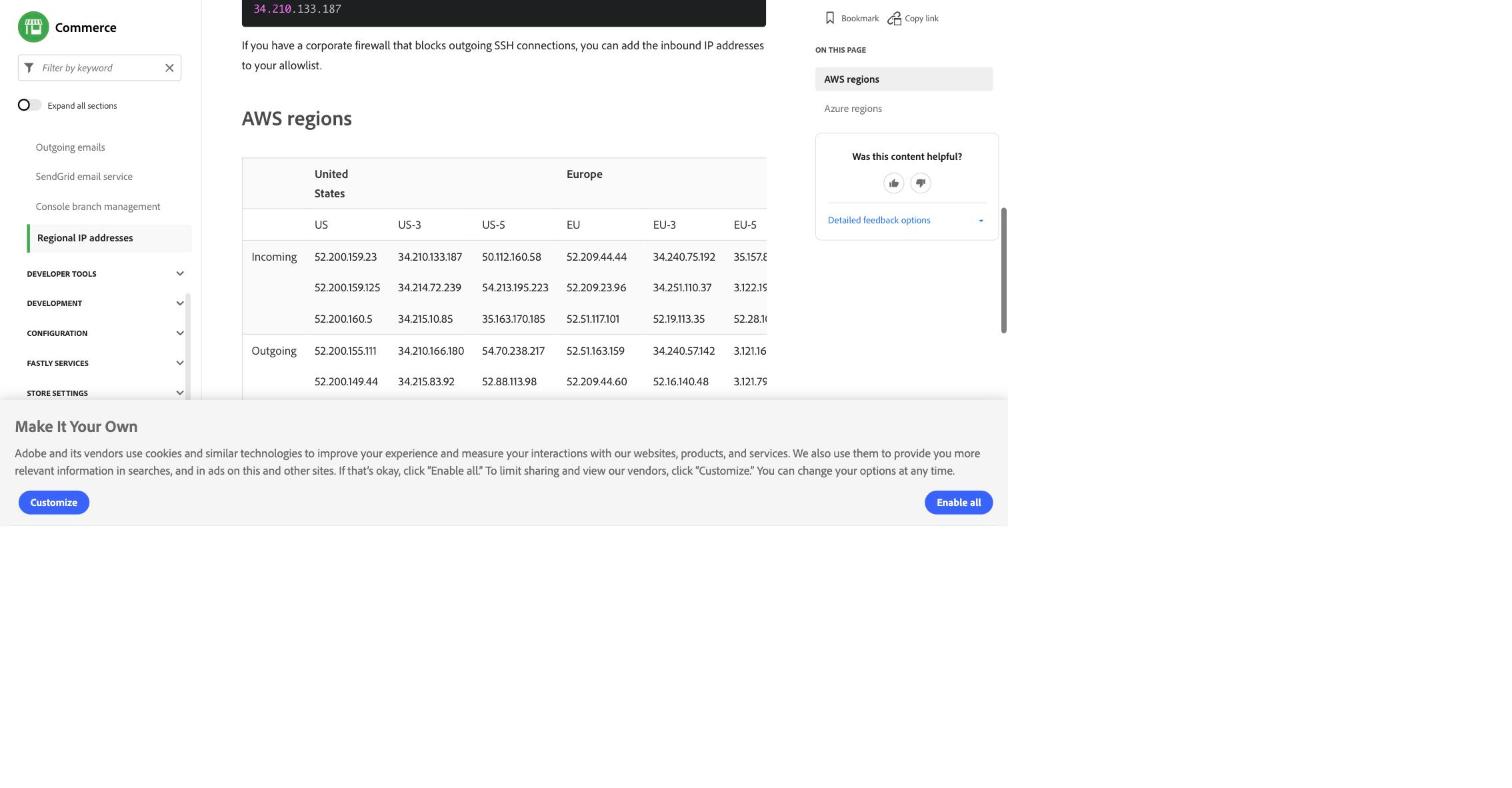
Task: Select IP 54.213.195.223
Action: 515,288
